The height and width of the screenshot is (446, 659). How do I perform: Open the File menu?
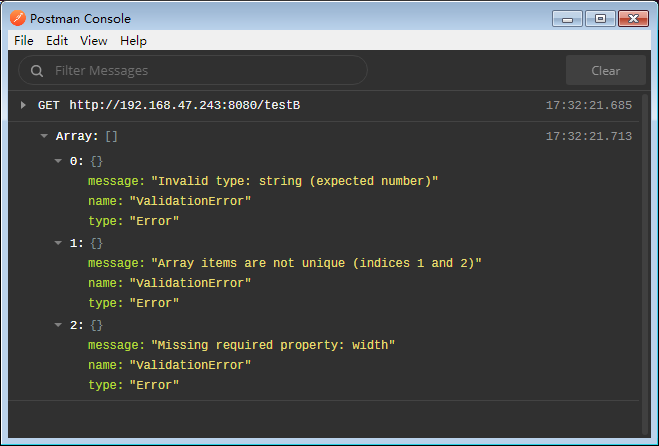tap(24, 41)
